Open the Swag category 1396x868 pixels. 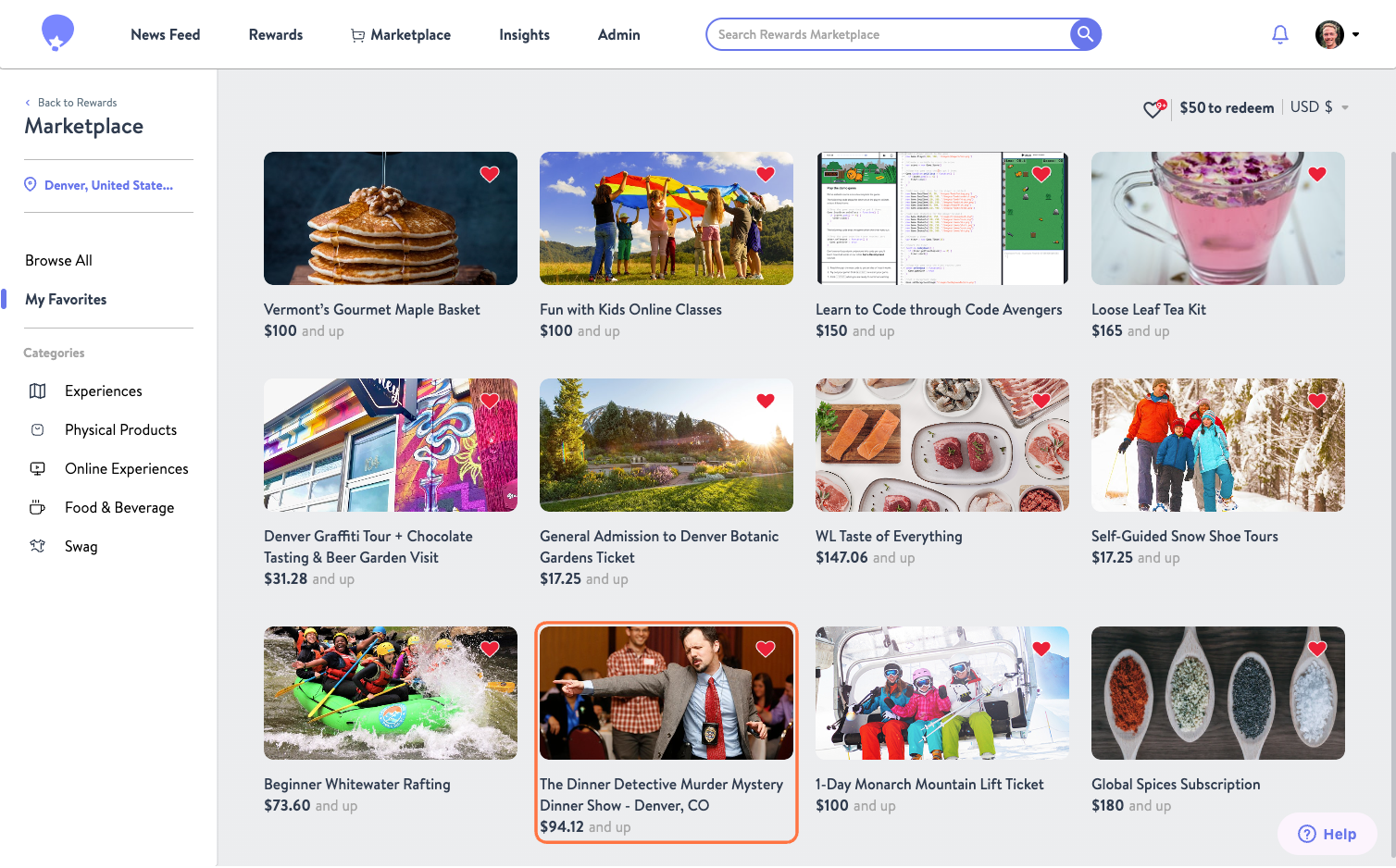click(x=81, y=546)
